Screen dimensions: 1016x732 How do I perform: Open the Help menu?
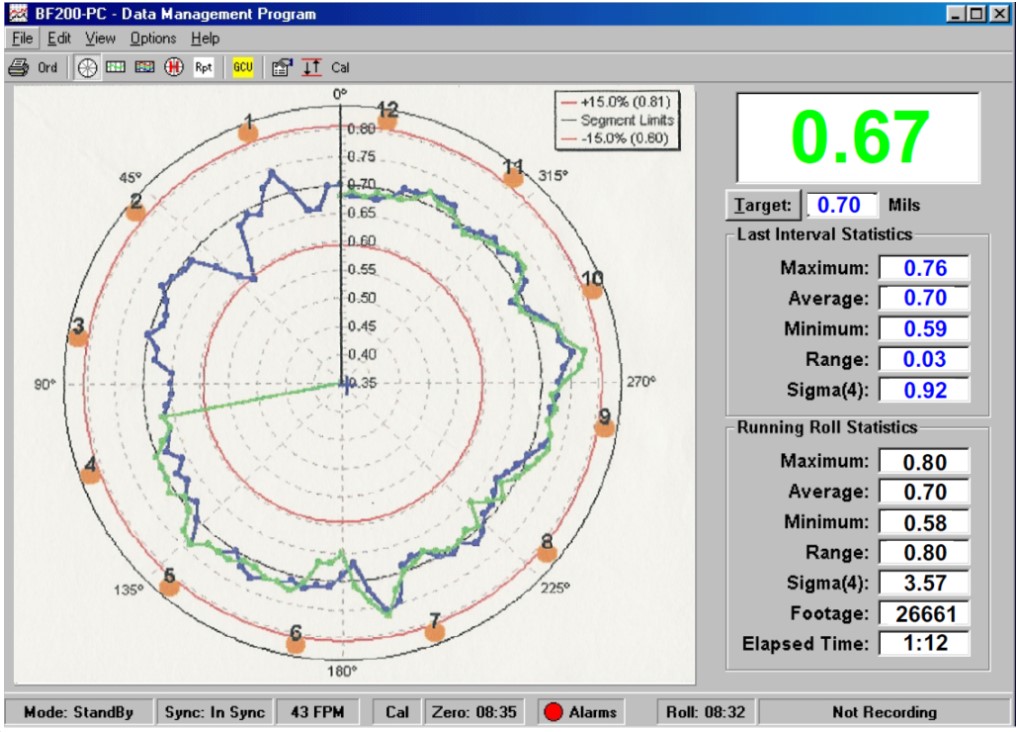[205, 38]
